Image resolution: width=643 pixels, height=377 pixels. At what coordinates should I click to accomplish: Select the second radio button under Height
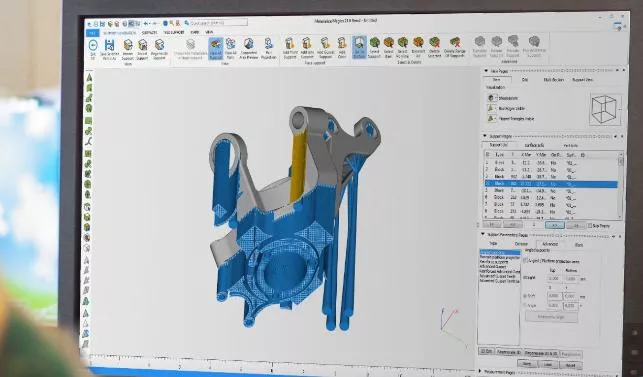[525, 306]
